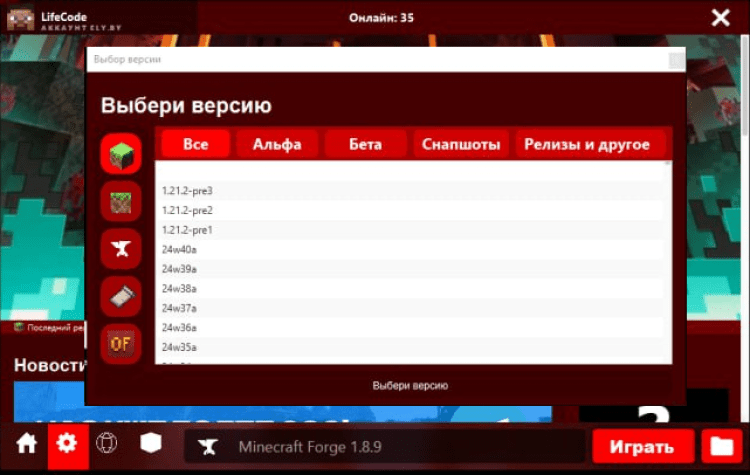Choose the dirt block version type icon
750x475 pixels.
pos(120,201)
